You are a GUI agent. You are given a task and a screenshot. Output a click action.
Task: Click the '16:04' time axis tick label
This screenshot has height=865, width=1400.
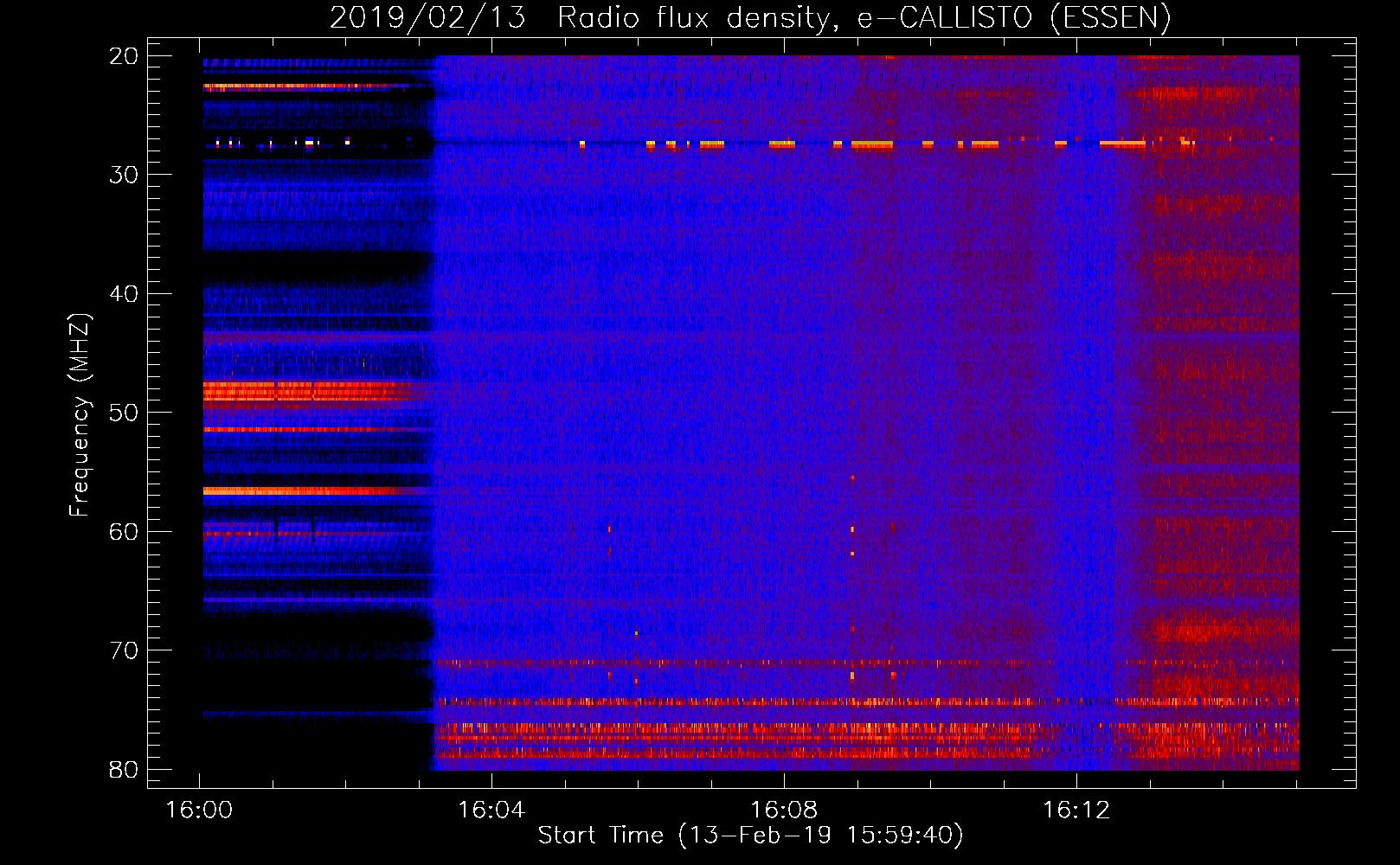click(x=491, y=811)
